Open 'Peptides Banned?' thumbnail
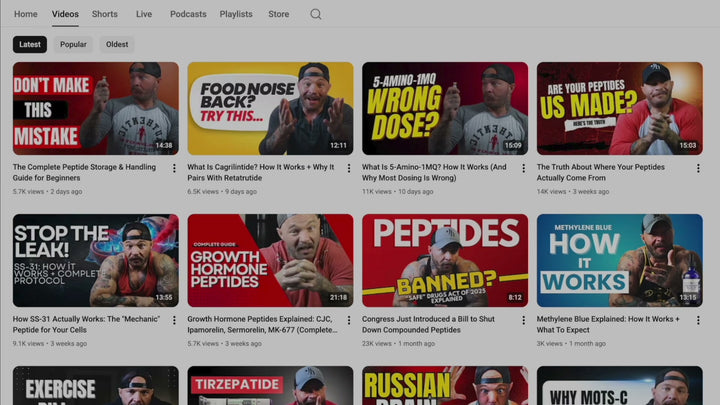 pos(445,260)
